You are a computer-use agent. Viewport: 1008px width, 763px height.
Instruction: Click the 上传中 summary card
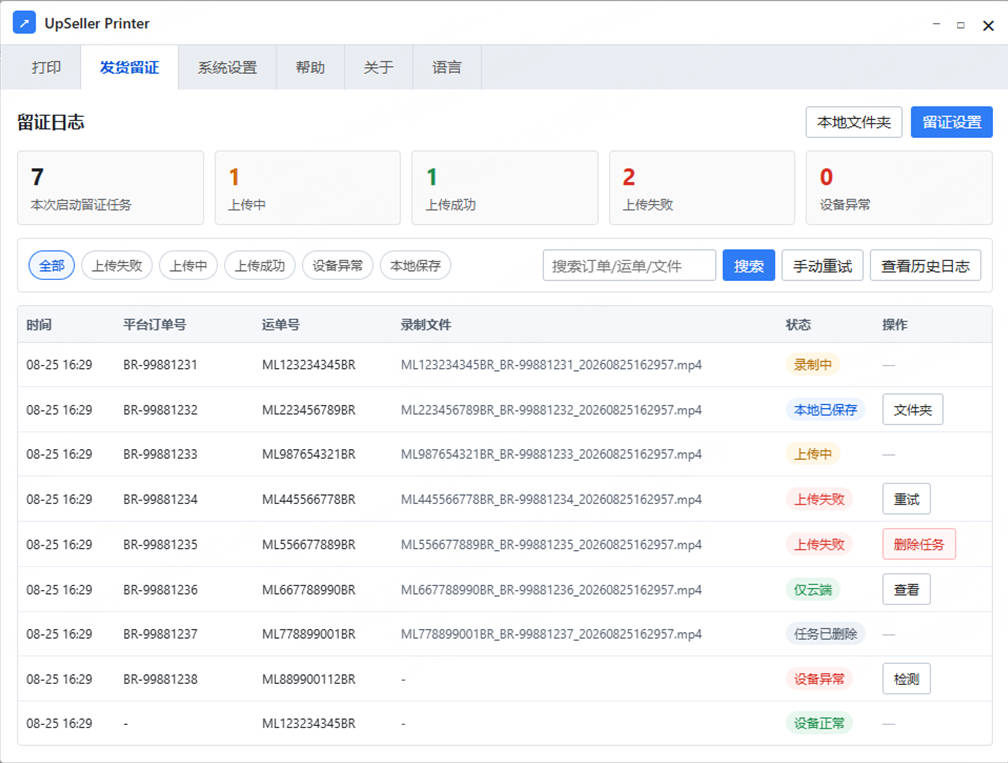click(307, 188)
